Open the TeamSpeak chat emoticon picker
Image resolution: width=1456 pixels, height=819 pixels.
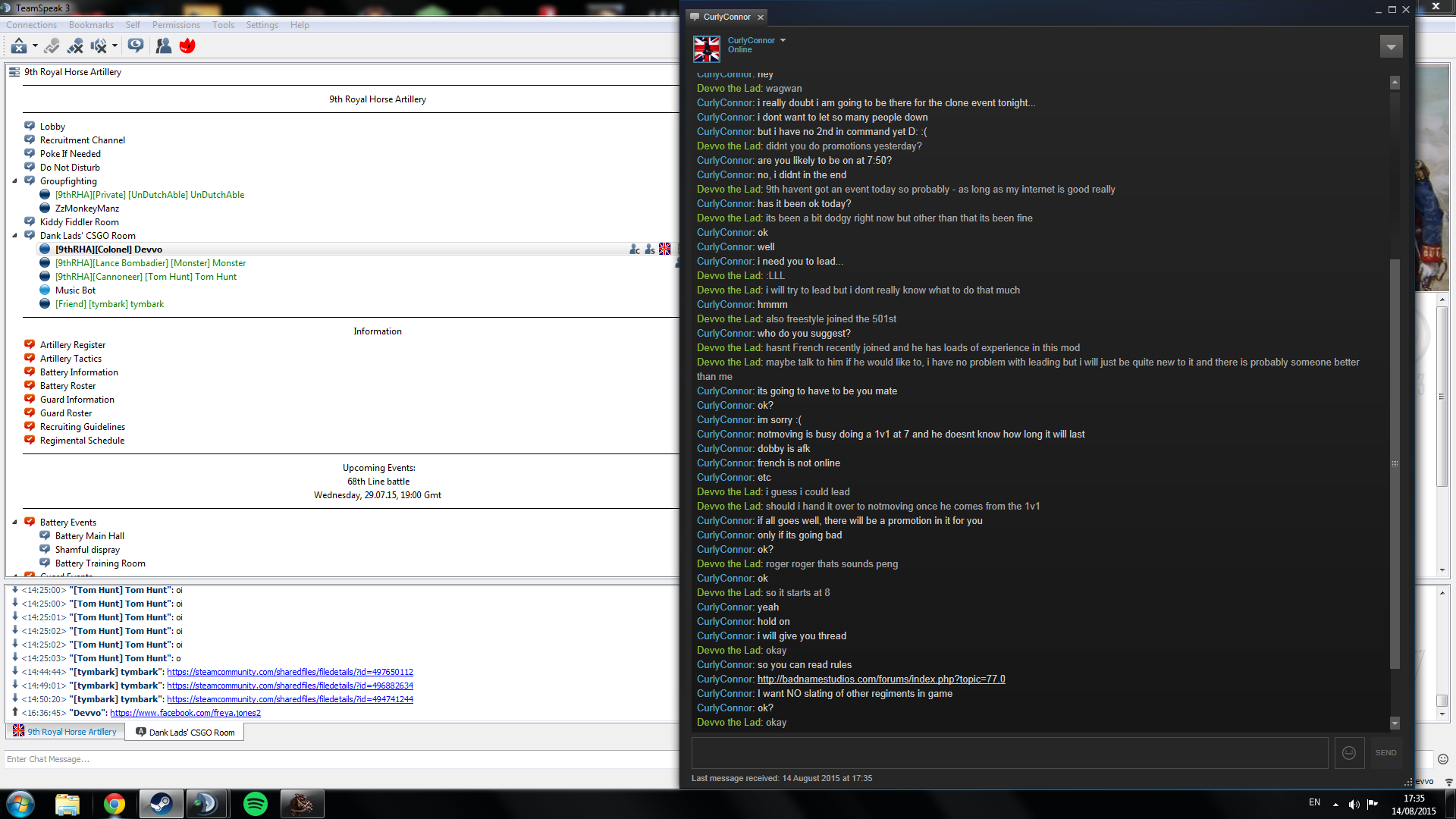click(1442, 759)
